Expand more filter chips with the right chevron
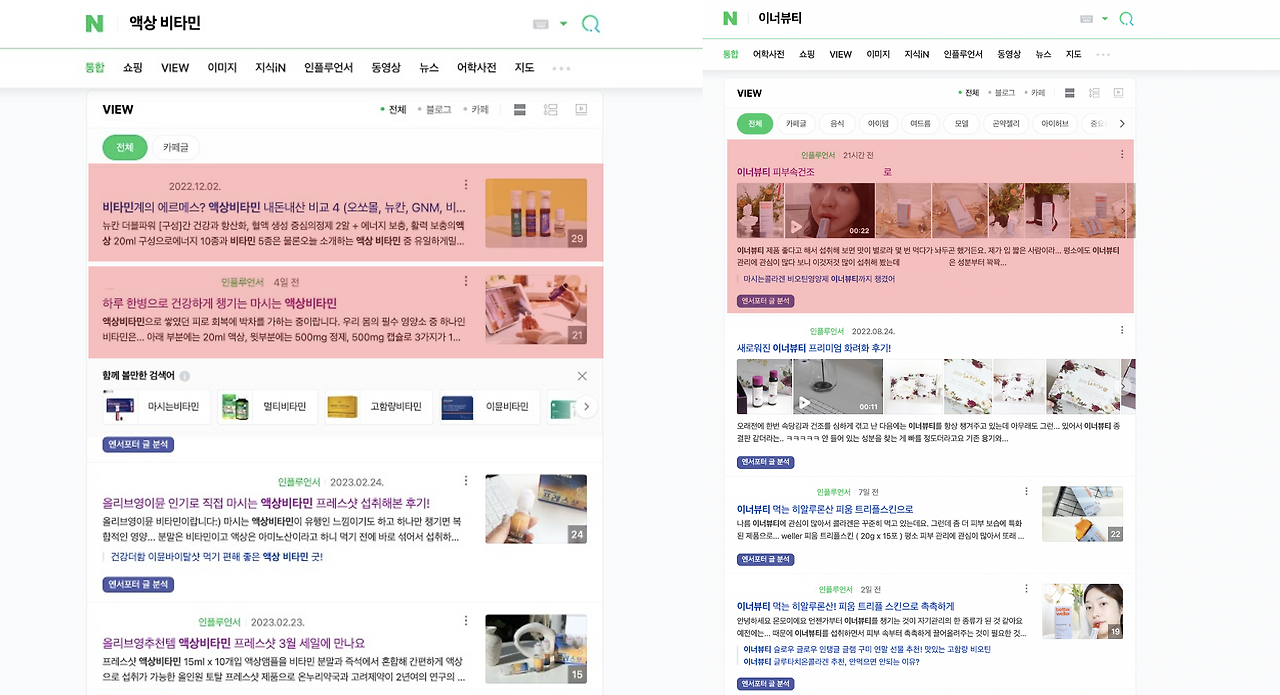 click(1122, 124)
